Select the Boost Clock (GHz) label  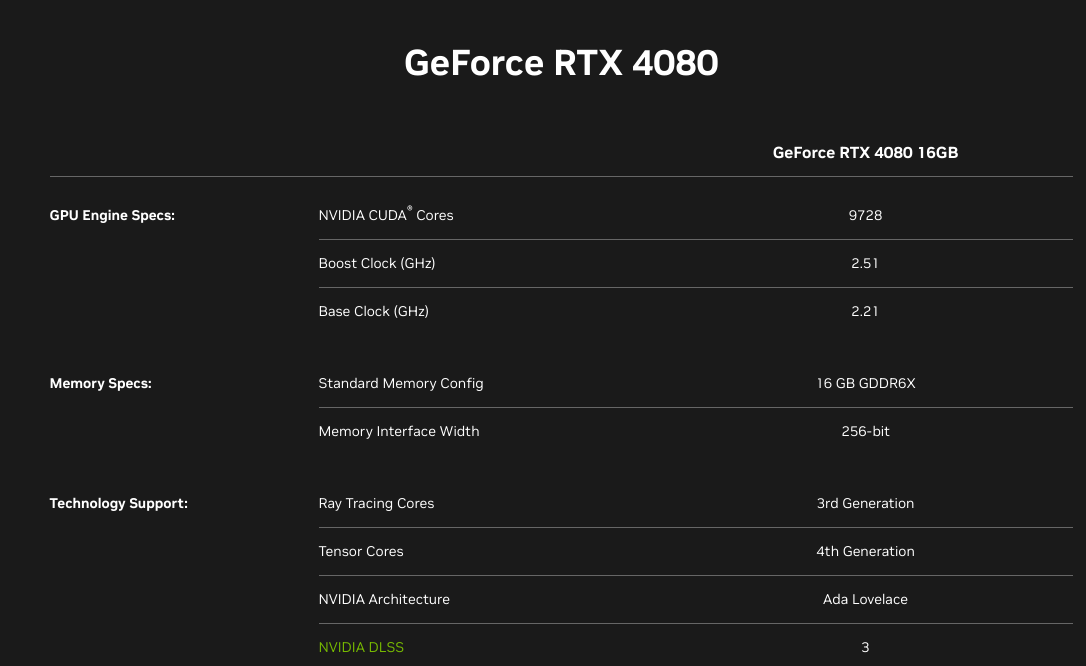click(x=376, y=263)
